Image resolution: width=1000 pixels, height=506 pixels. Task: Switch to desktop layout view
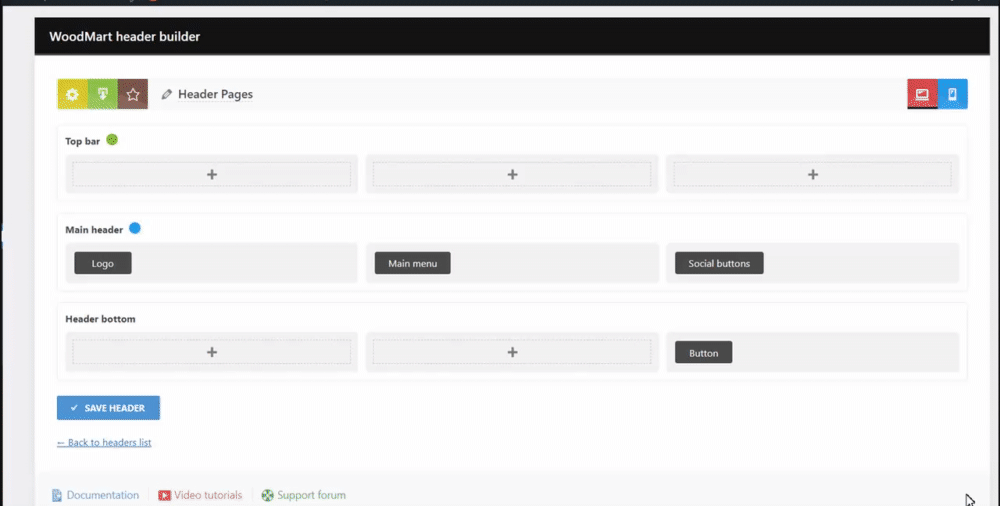click(x=922, y=94)
